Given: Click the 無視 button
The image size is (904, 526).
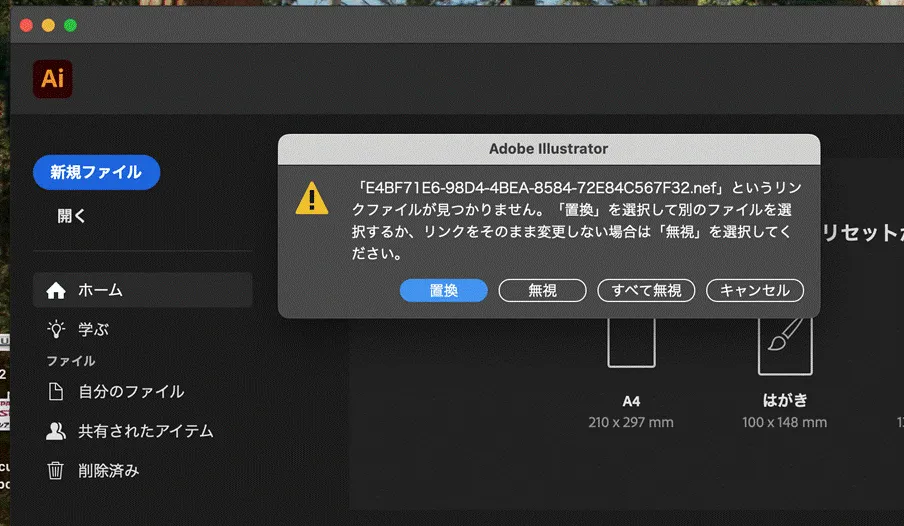Looking at the screenshot, I should [x=542, y=290].
